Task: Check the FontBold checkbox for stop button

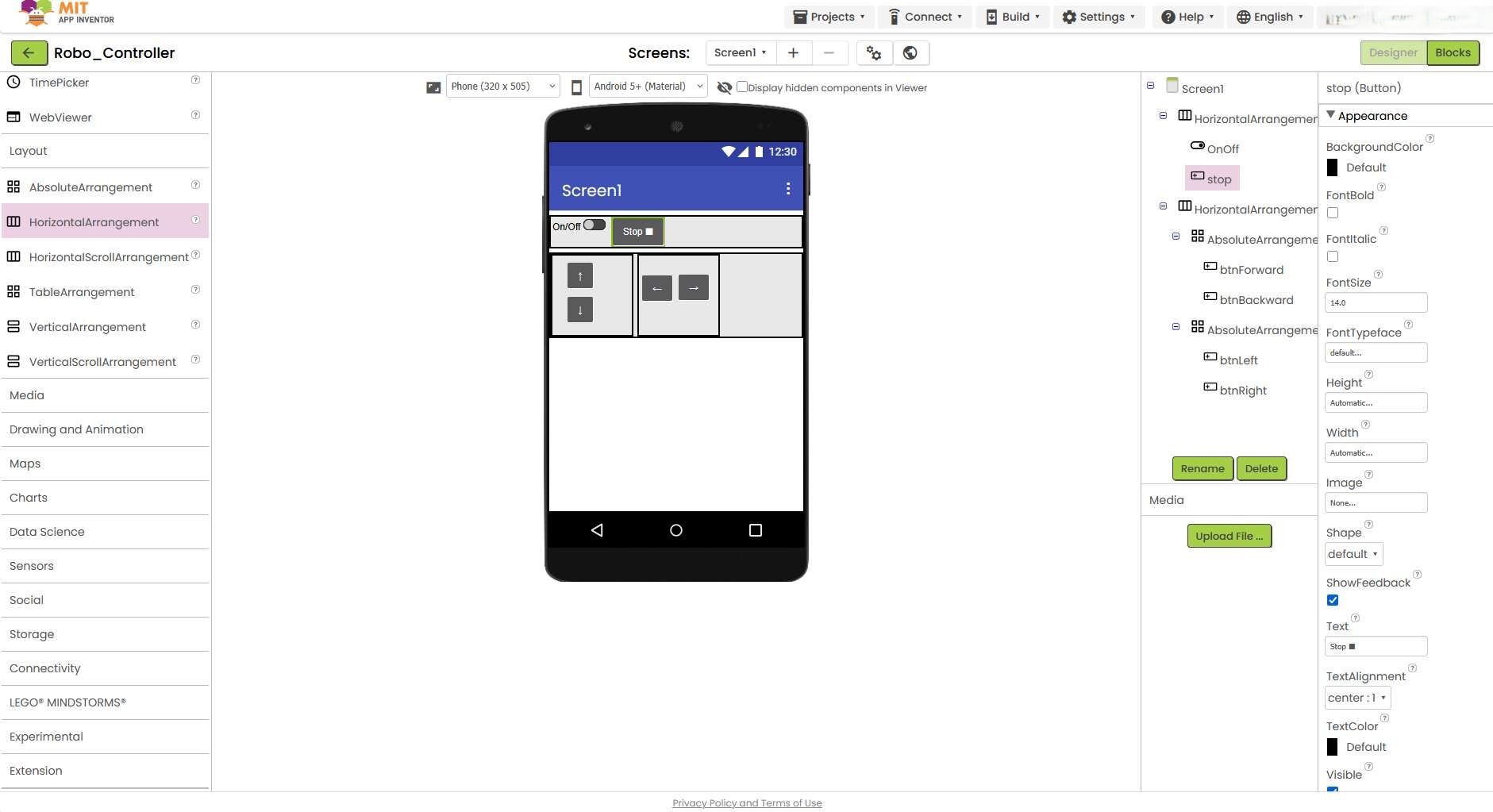Action: coord(1333,212)
